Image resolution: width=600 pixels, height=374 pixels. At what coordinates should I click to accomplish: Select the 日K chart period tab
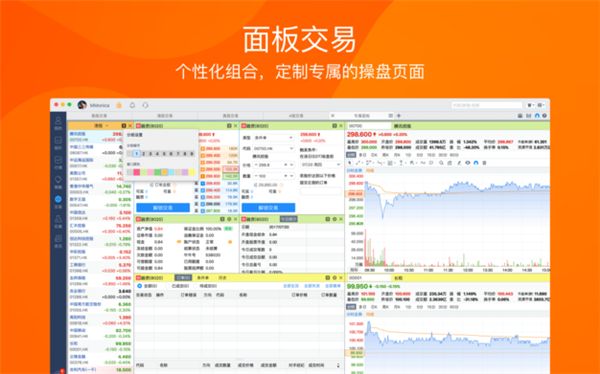pyautogui.click(x=374, y=155)
